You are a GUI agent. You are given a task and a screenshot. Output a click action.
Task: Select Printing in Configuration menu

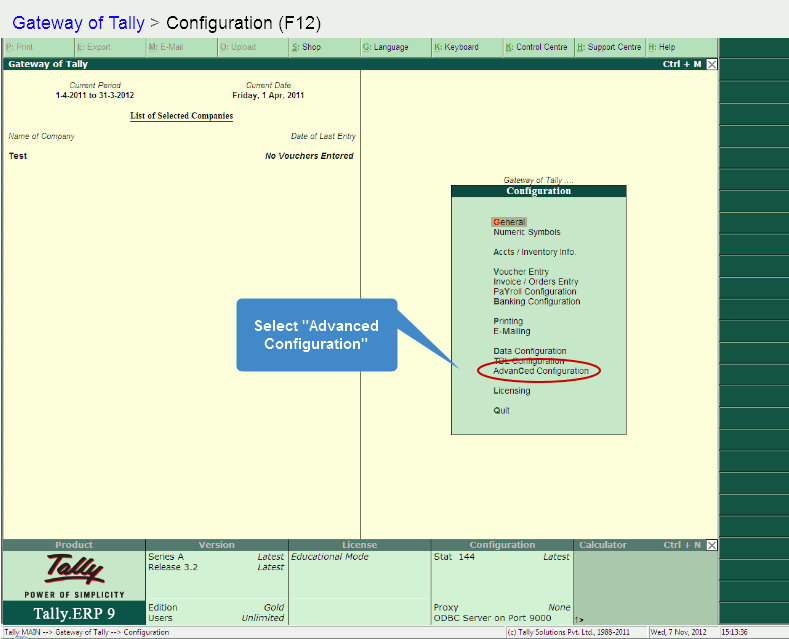coord(508,321)
